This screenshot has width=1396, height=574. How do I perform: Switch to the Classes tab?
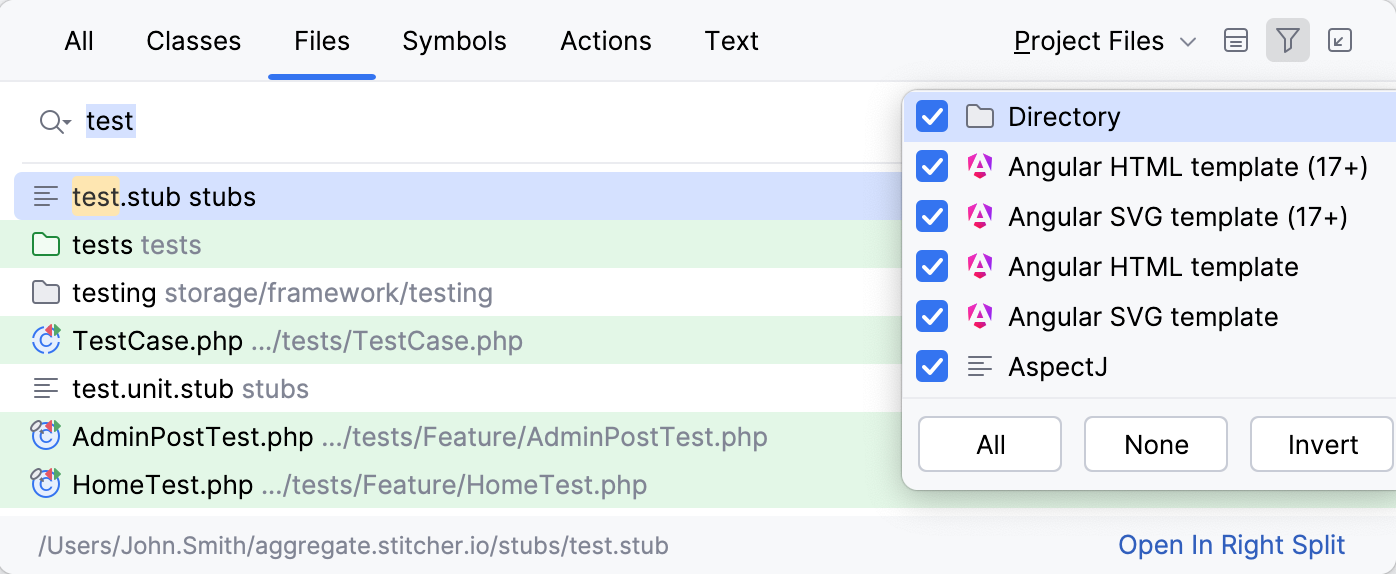click(x=193, y=41)
